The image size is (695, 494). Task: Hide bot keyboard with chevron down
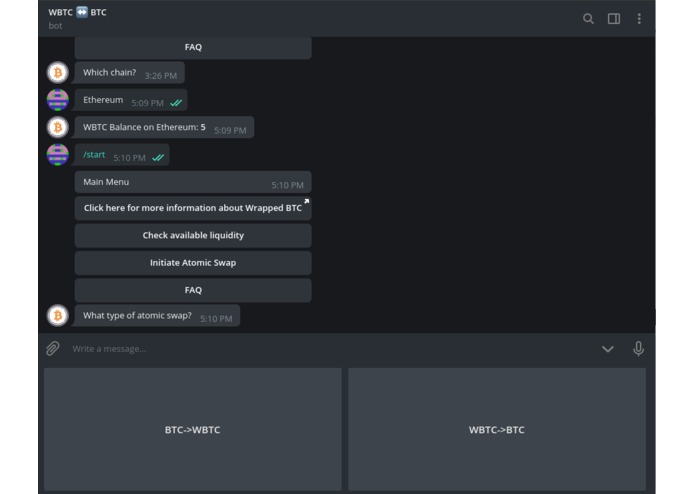click(608, 349)
